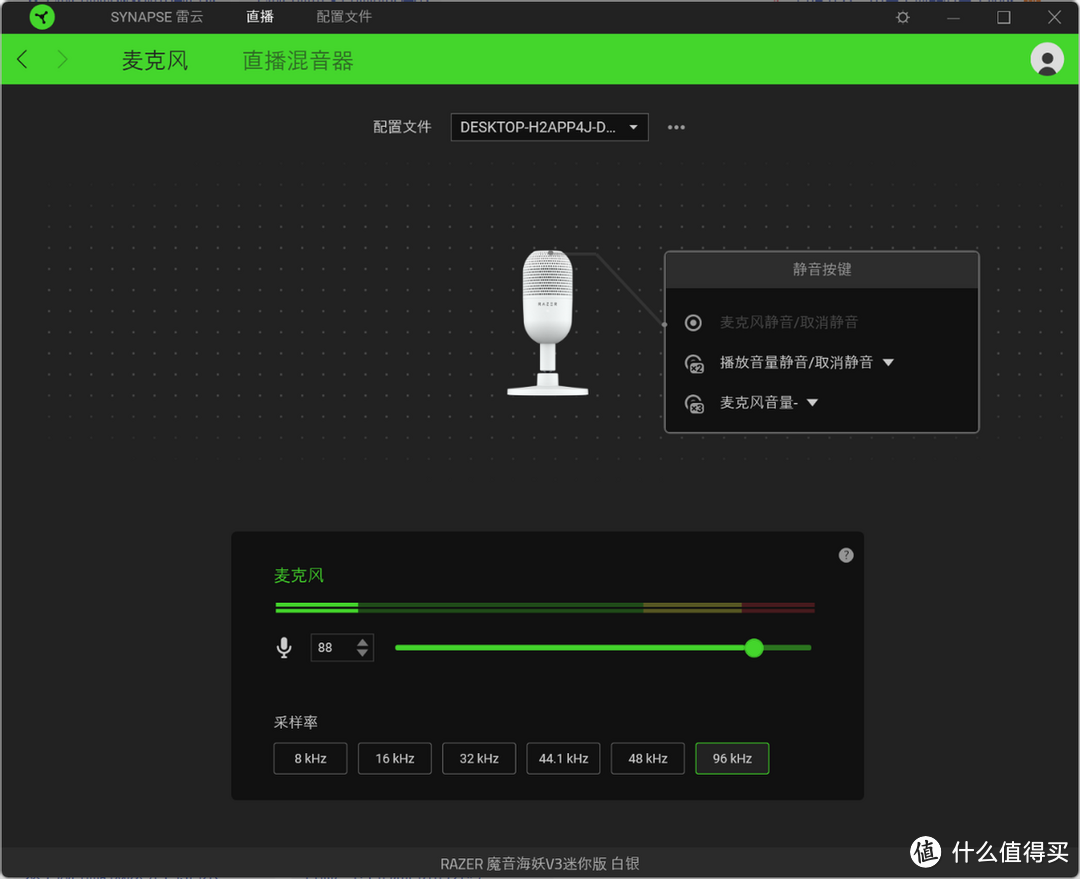Select 44.1 kHz sample rate
Image resolution: width=1080 pixels, height=879 pixels.
point(563,758)
